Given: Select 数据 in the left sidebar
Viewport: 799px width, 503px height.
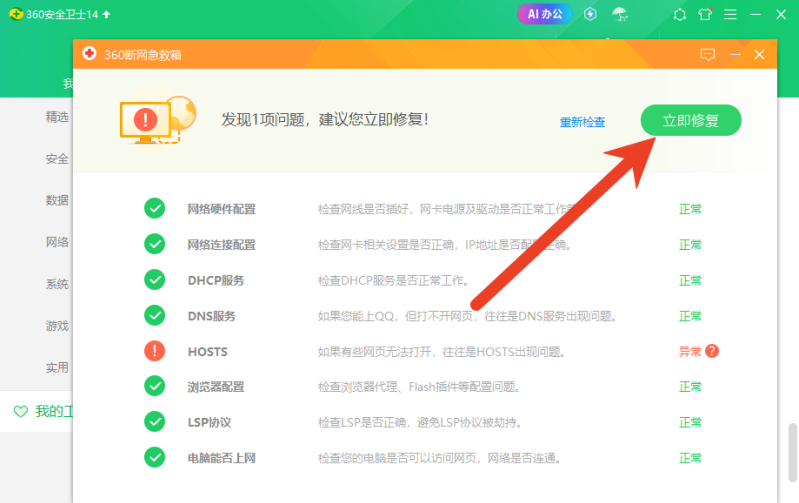Looking at the screenshot, I should [57, 200].
